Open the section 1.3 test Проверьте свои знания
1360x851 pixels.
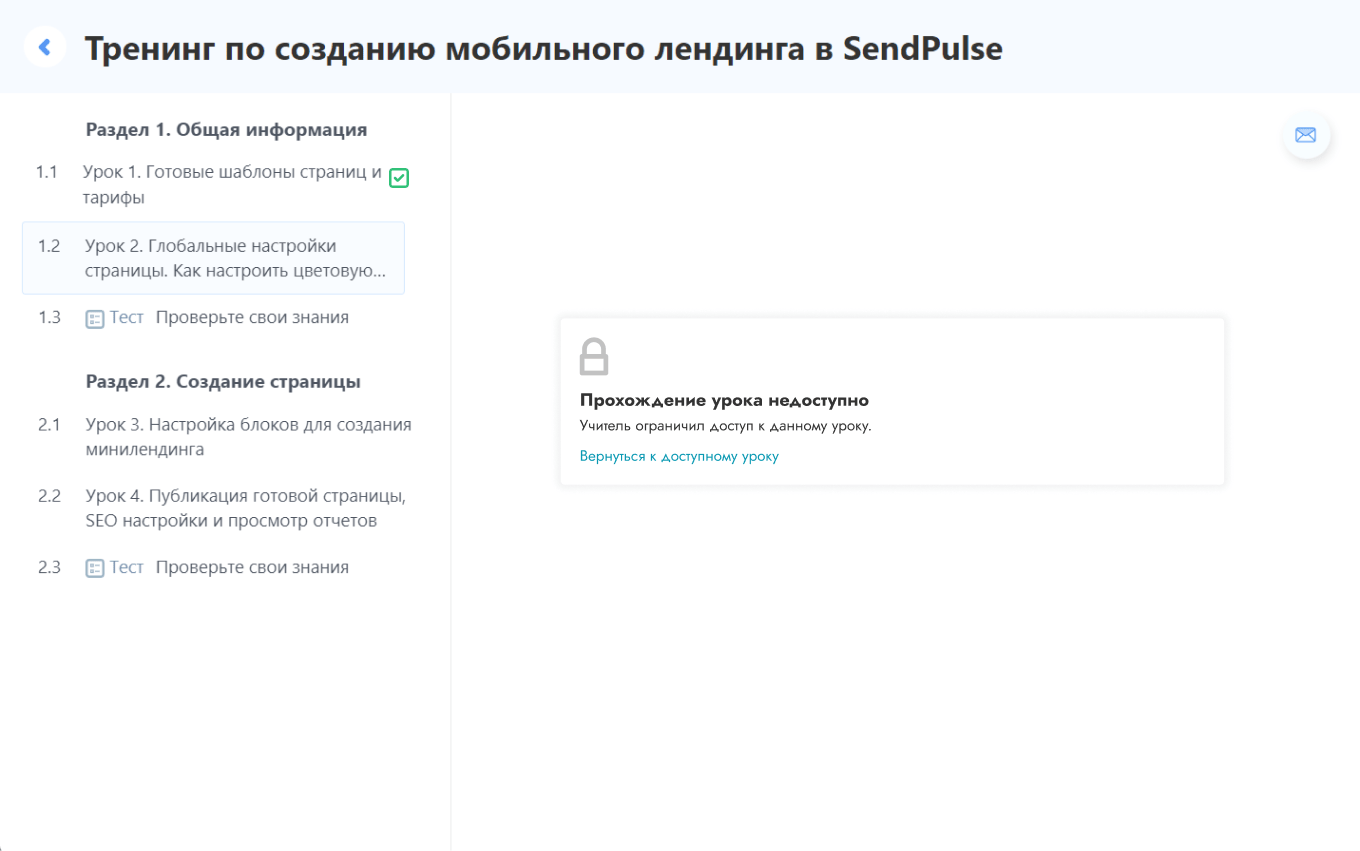tap(252, 317)
